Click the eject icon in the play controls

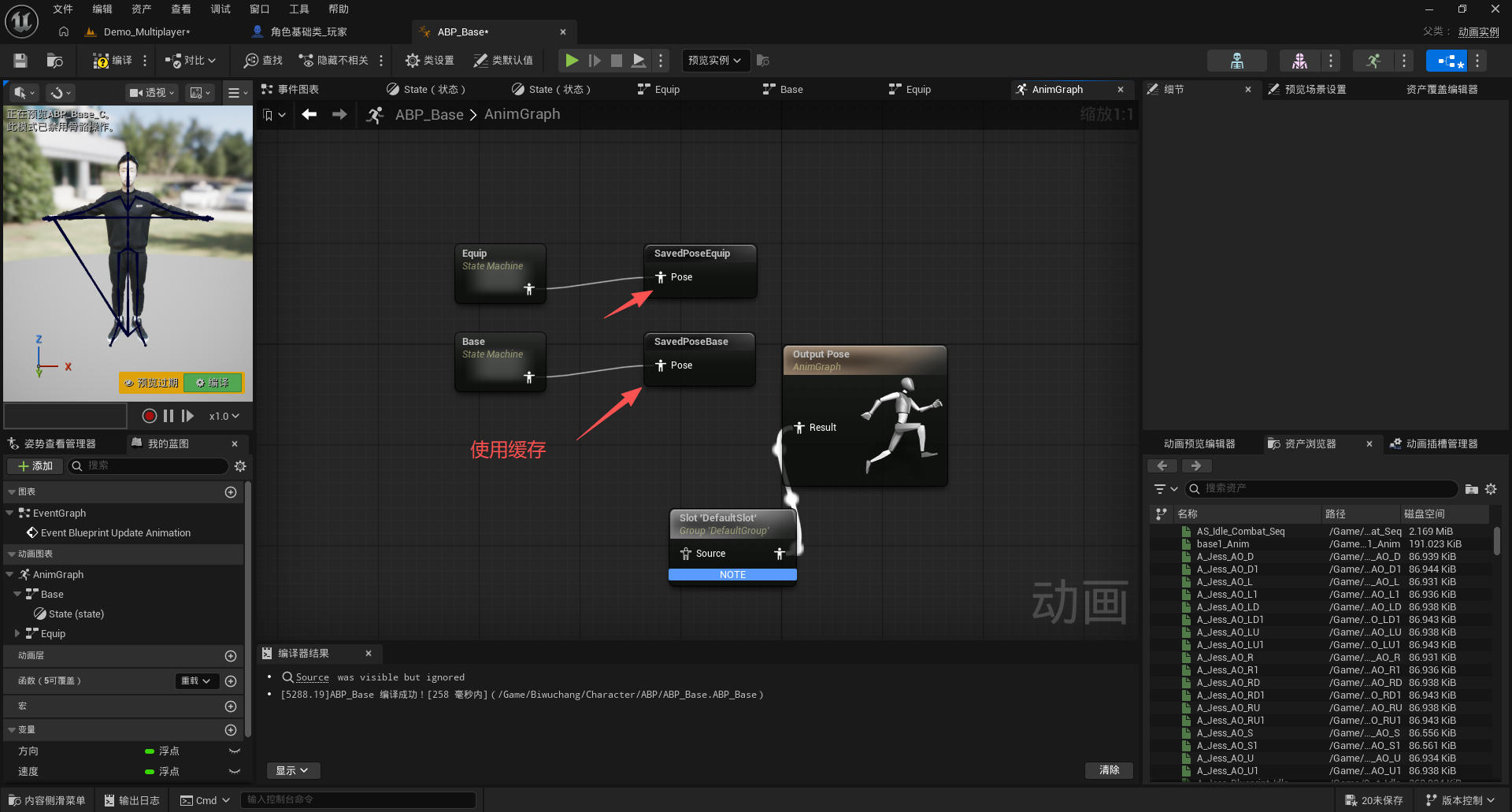tap(639, 61)
